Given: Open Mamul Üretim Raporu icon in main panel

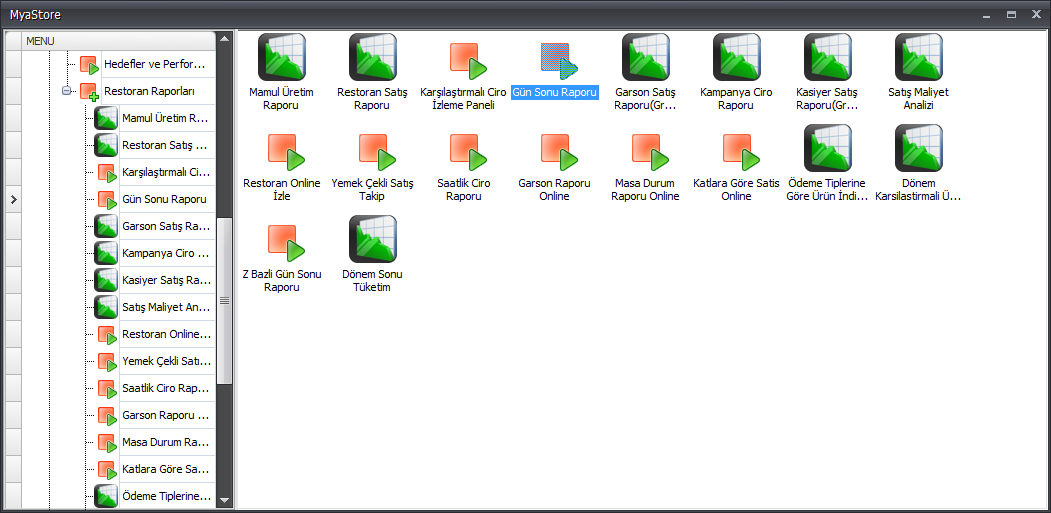Looking at the screenshot, I should [282, 57].
